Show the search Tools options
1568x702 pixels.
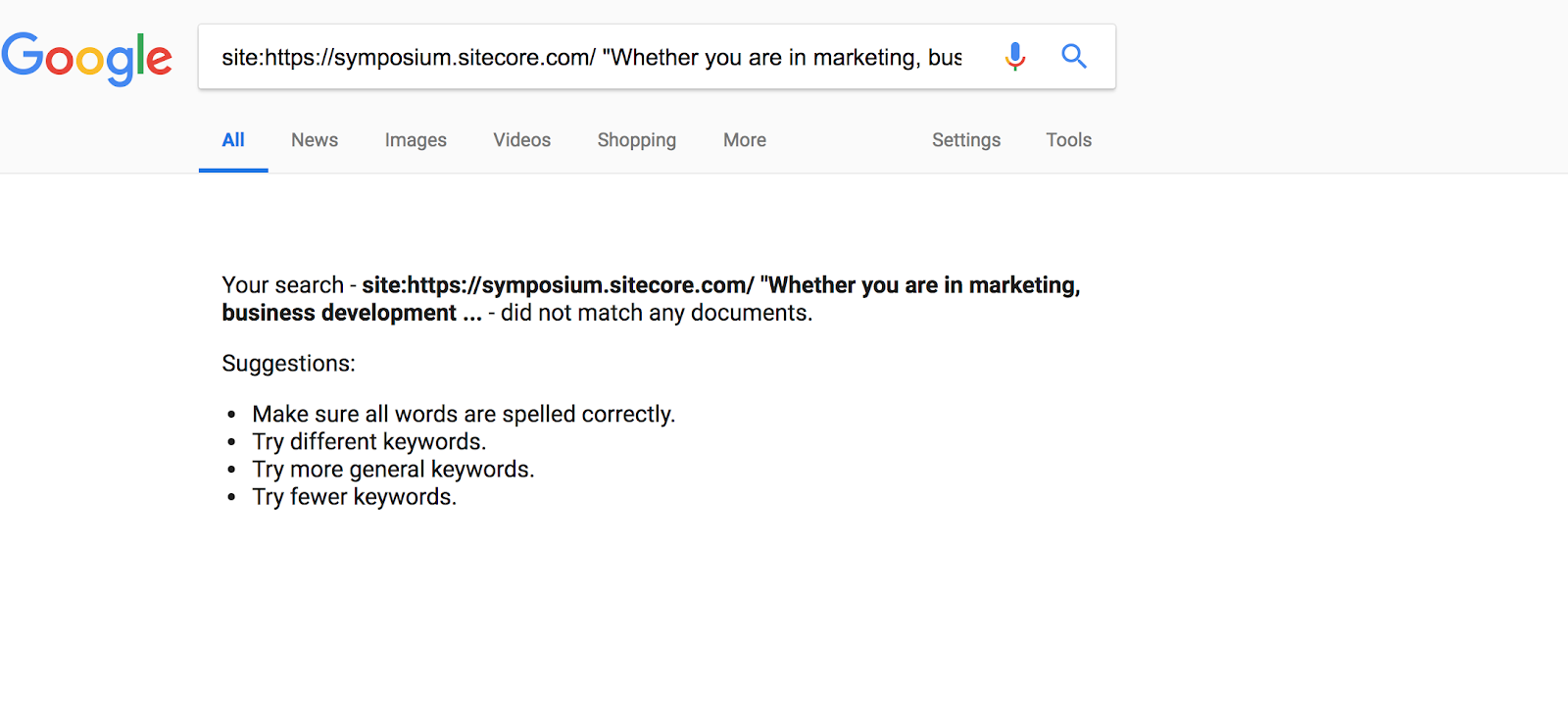tap(1068, 140)
